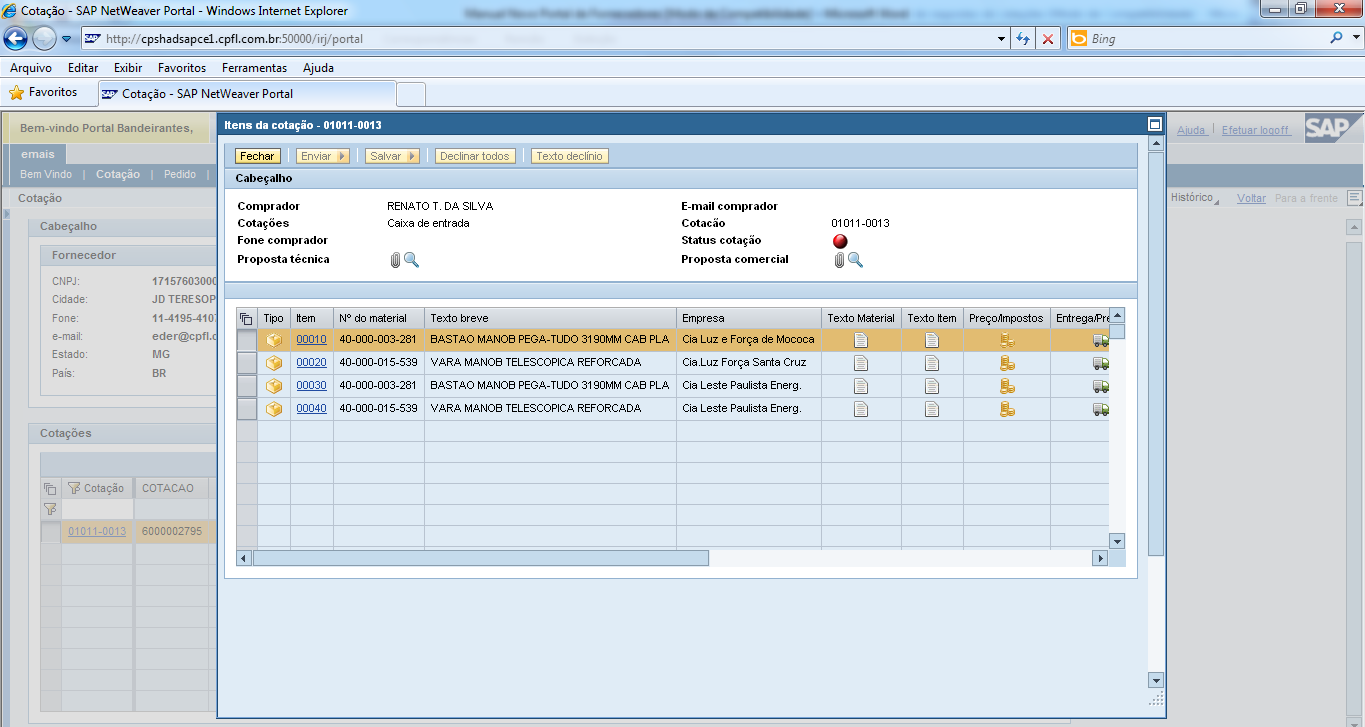Maximize the Itens da cotação dialog

point(1154,125)
